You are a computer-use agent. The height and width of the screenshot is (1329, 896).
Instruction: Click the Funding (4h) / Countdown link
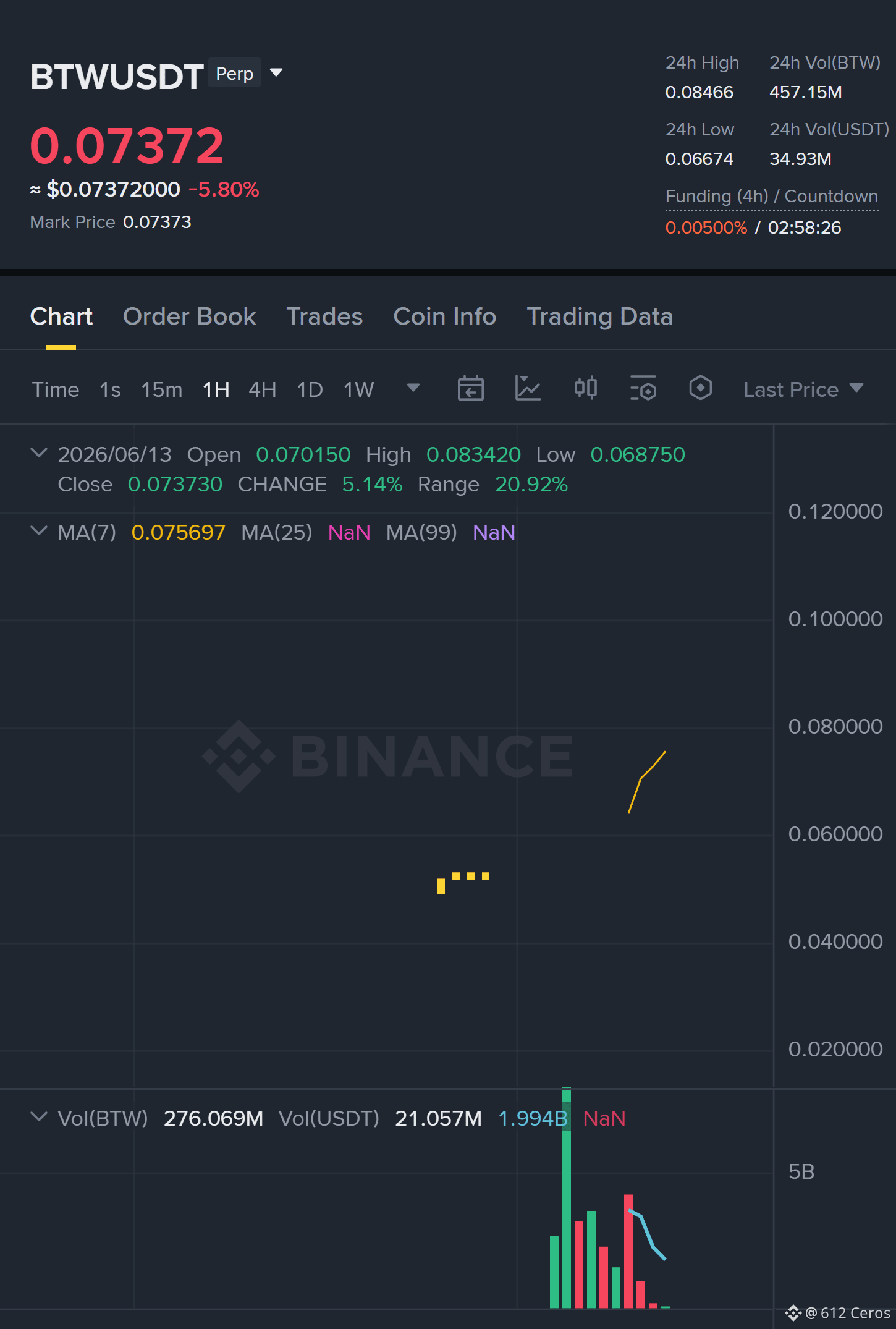click(x=771, y=197)
